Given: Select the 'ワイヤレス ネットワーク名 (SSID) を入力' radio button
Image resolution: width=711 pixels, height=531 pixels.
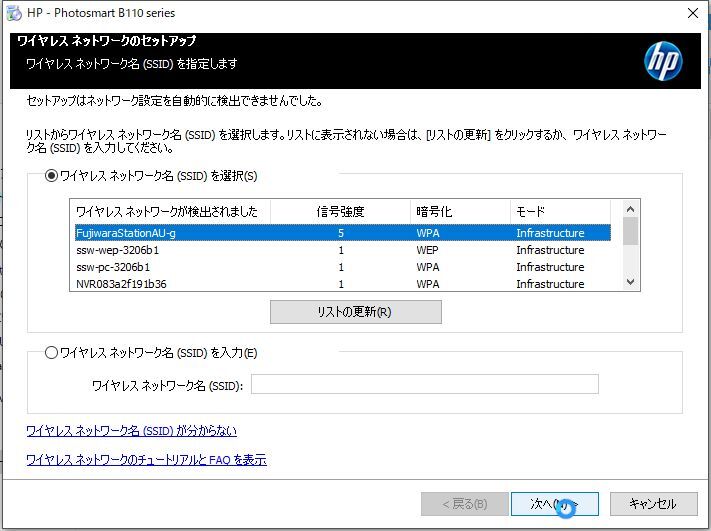Looking at the screenshot, I should coord(51,352).
